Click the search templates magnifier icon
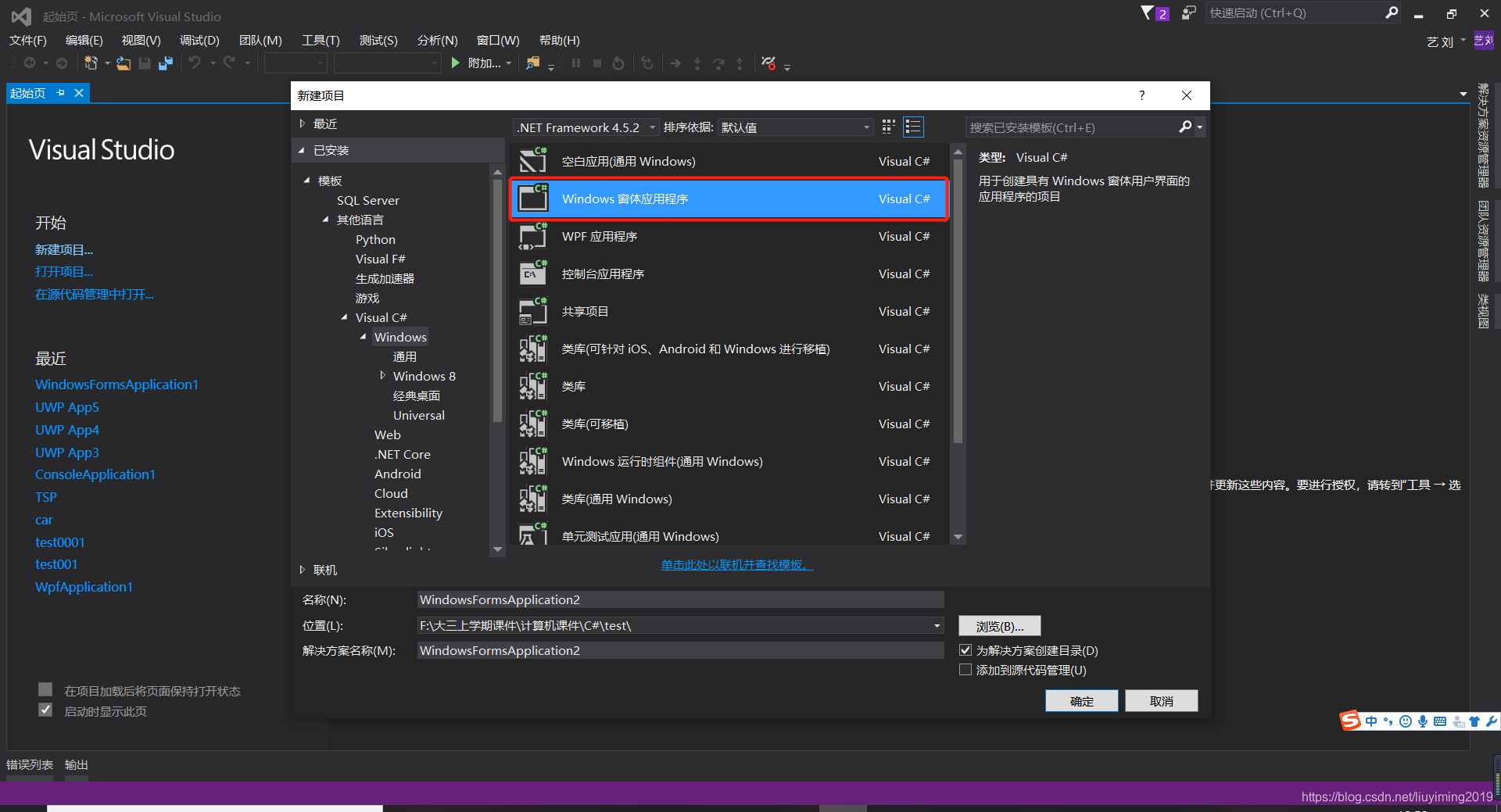The height and width of the screenshot is (812, 1501). [1185, 127]
